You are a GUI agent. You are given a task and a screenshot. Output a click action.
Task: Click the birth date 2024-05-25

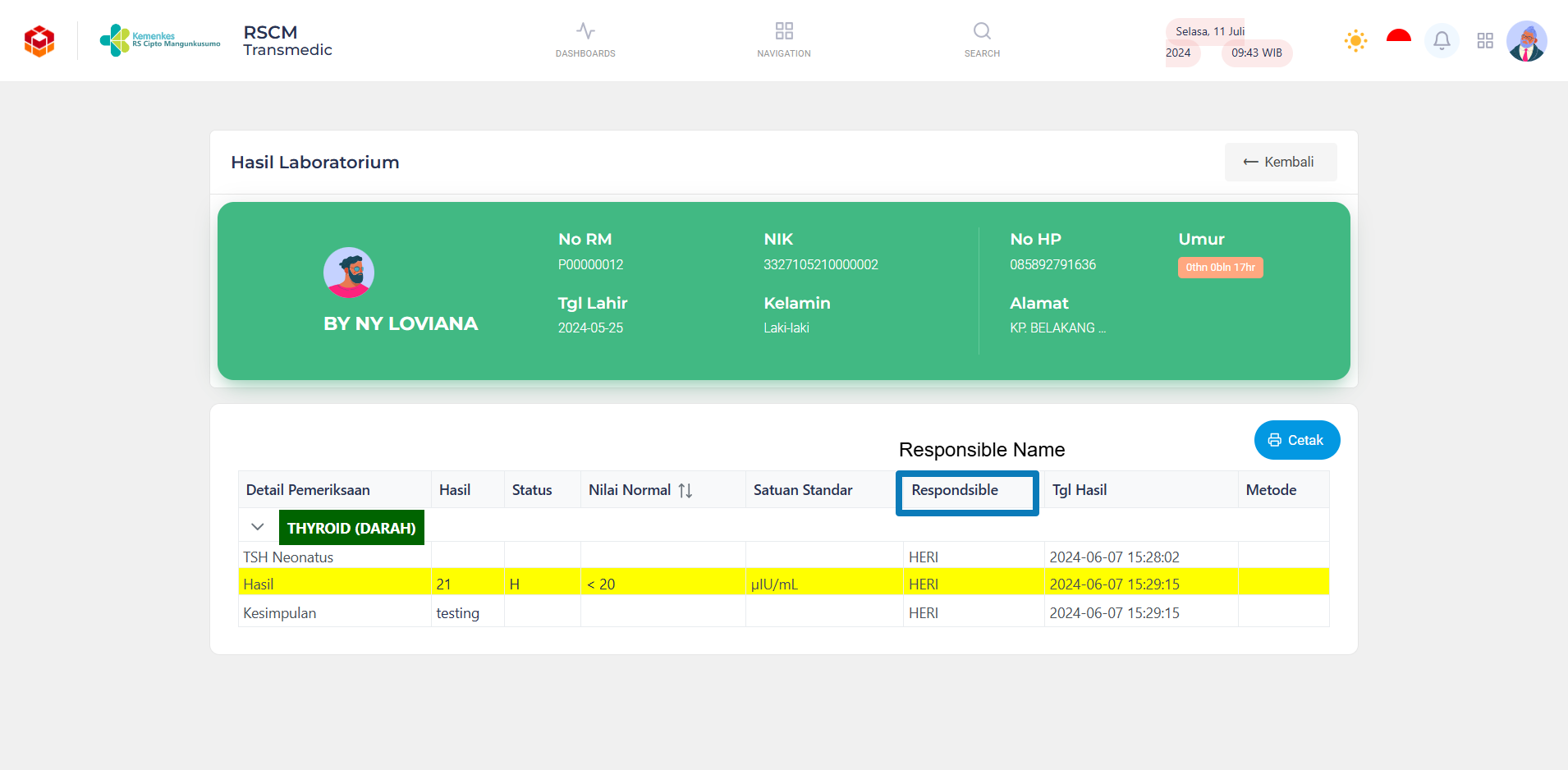point(591,328)
